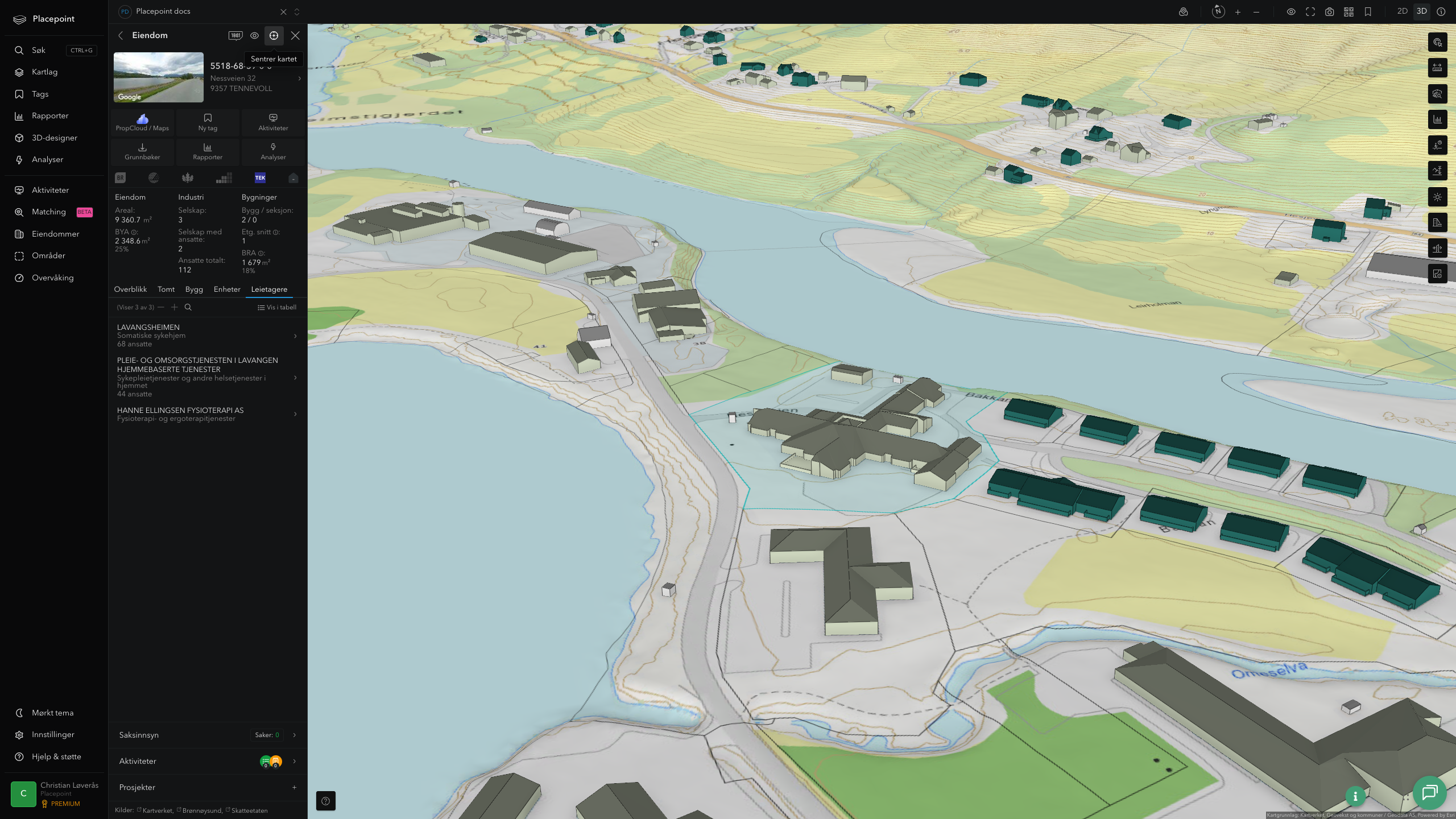
Task: Toggle the Mørkt tema dark theme
Action: [x=53, y=713]
